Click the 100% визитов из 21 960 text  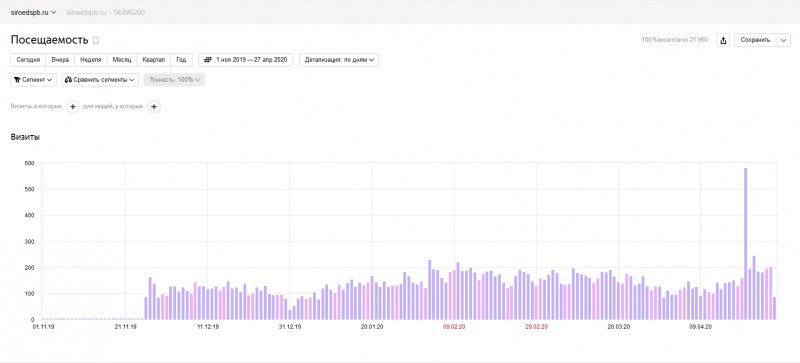click(674, 40)
